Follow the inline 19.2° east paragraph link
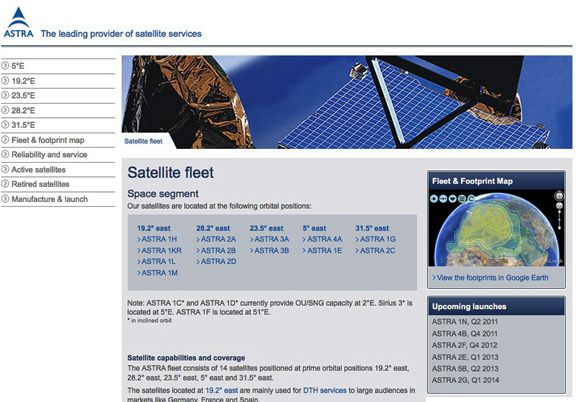This screenshot has width=576, height=402. pyautogui.click(x=222, y=390)
